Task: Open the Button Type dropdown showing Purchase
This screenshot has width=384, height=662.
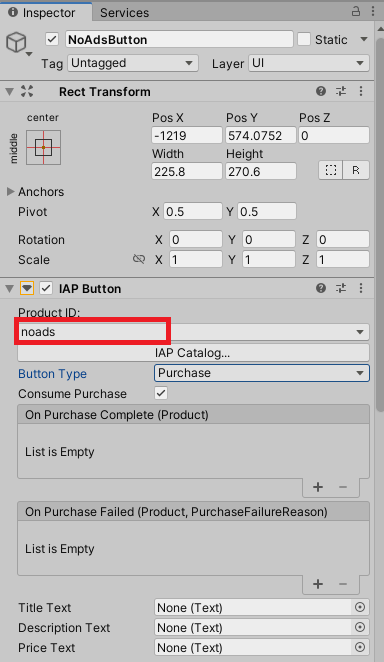Action: (262, 373)
